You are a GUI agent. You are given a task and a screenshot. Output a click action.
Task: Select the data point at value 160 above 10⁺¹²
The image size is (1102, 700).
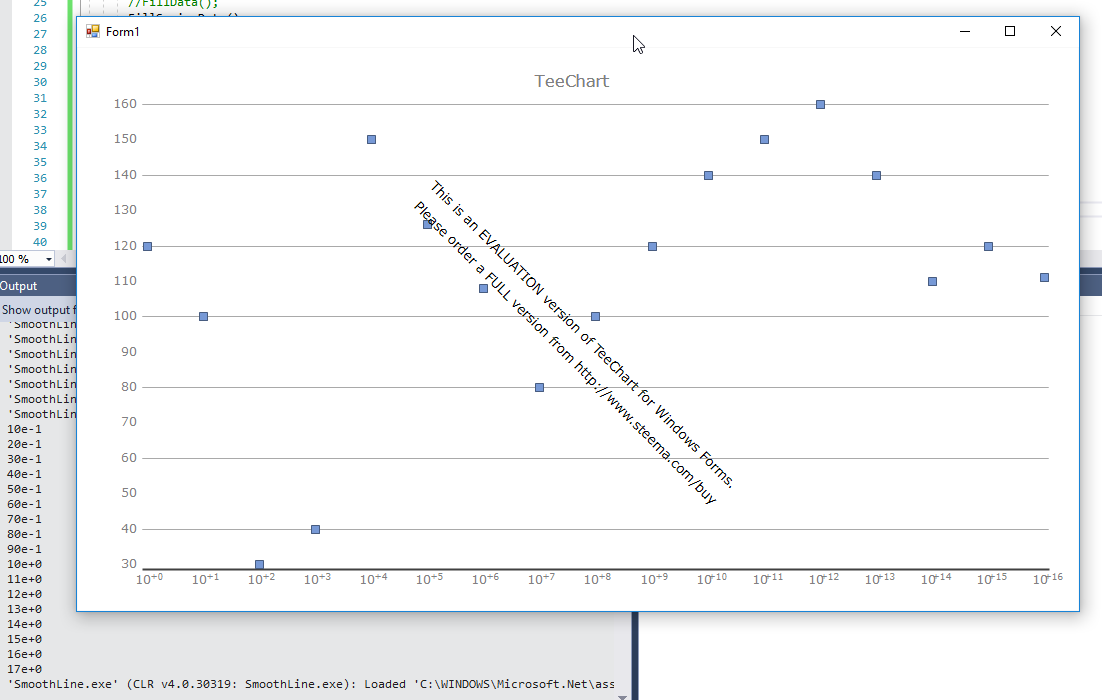821,105
